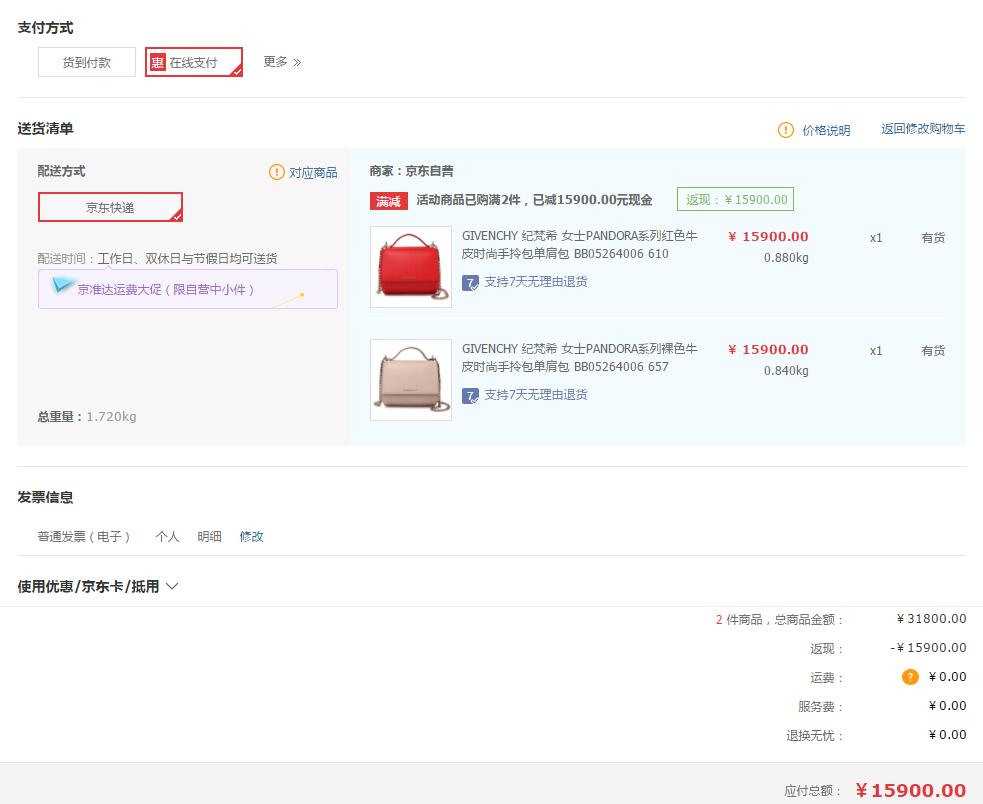Expand 更多 payment methods
The width and height of the screenshot is (983, 804).
(282, 61)
